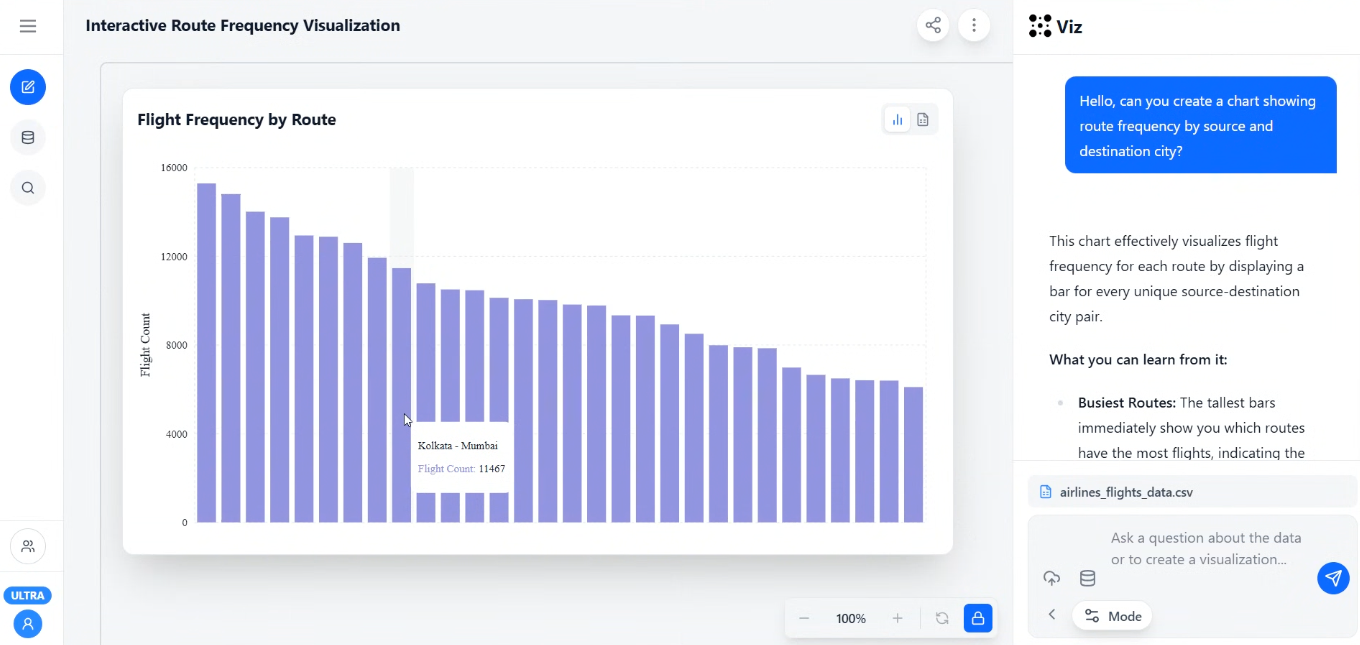Open the hamburger menu in the sidebar
The width and height of the screenshot is (1360, 645).
point(28,26)
